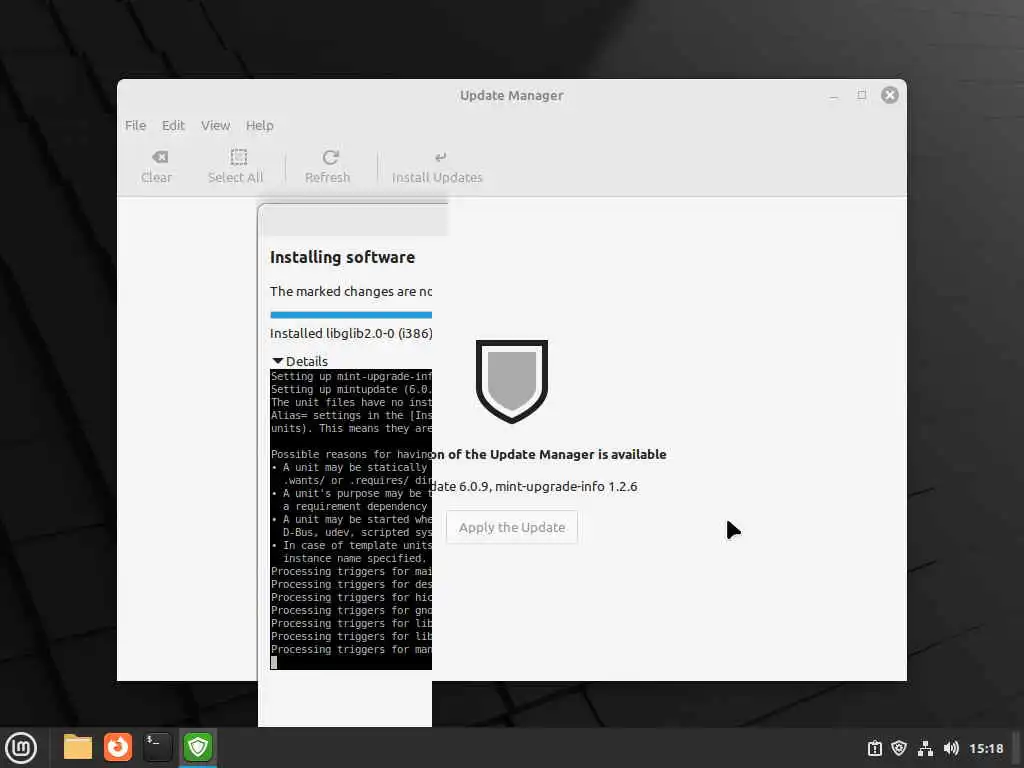The image size is (1024, 768).
Task: Click the "mint-upgrade-info 1.2.6" text
Action: [566, 487]
